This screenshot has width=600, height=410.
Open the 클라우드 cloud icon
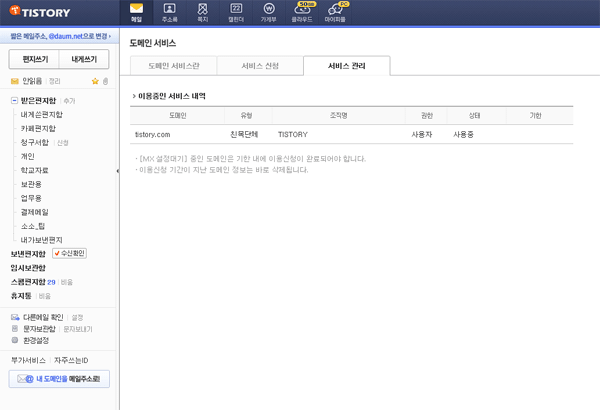point(302,12)
